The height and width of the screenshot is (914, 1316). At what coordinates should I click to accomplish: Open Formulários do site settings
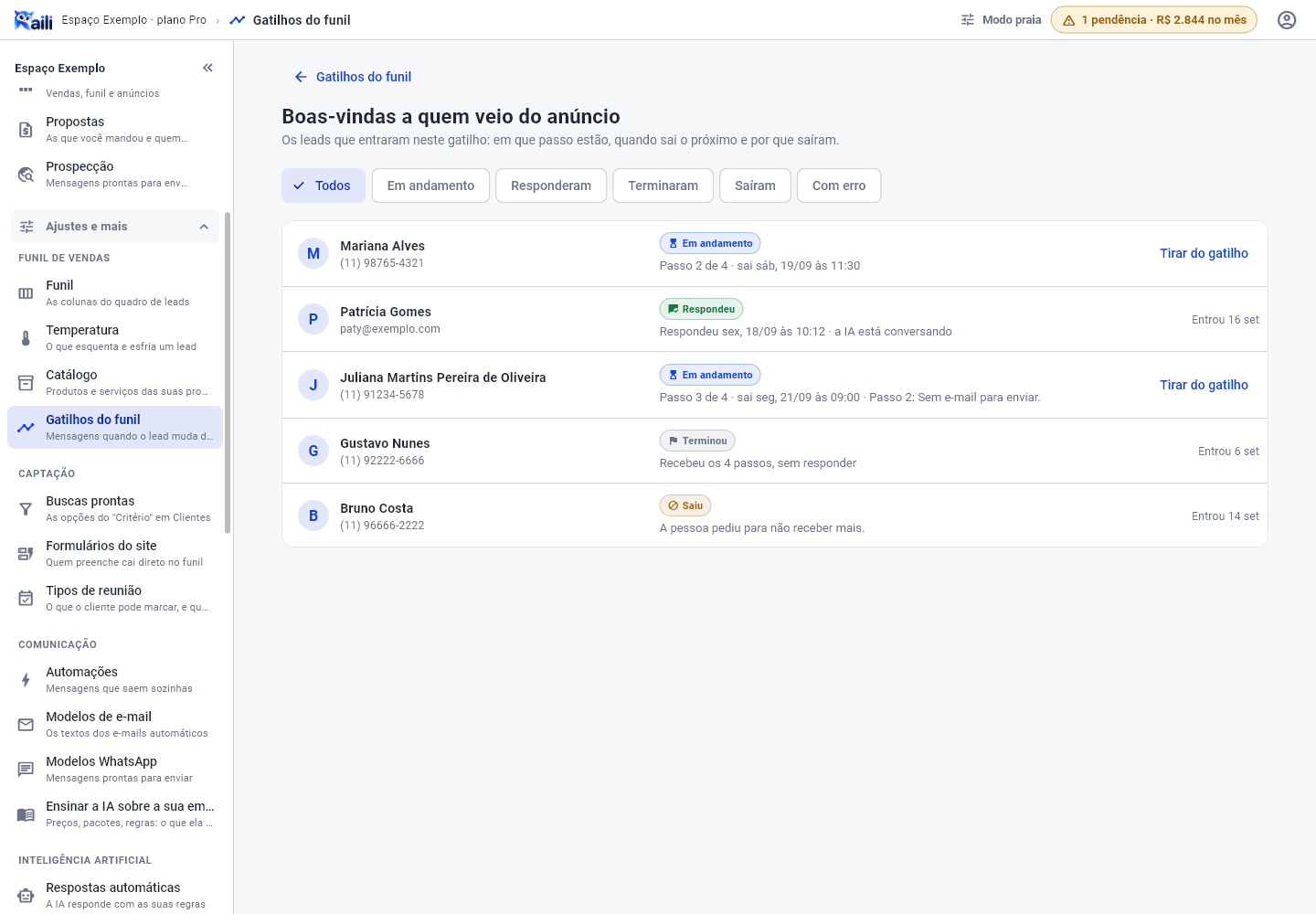coord(115,553)
